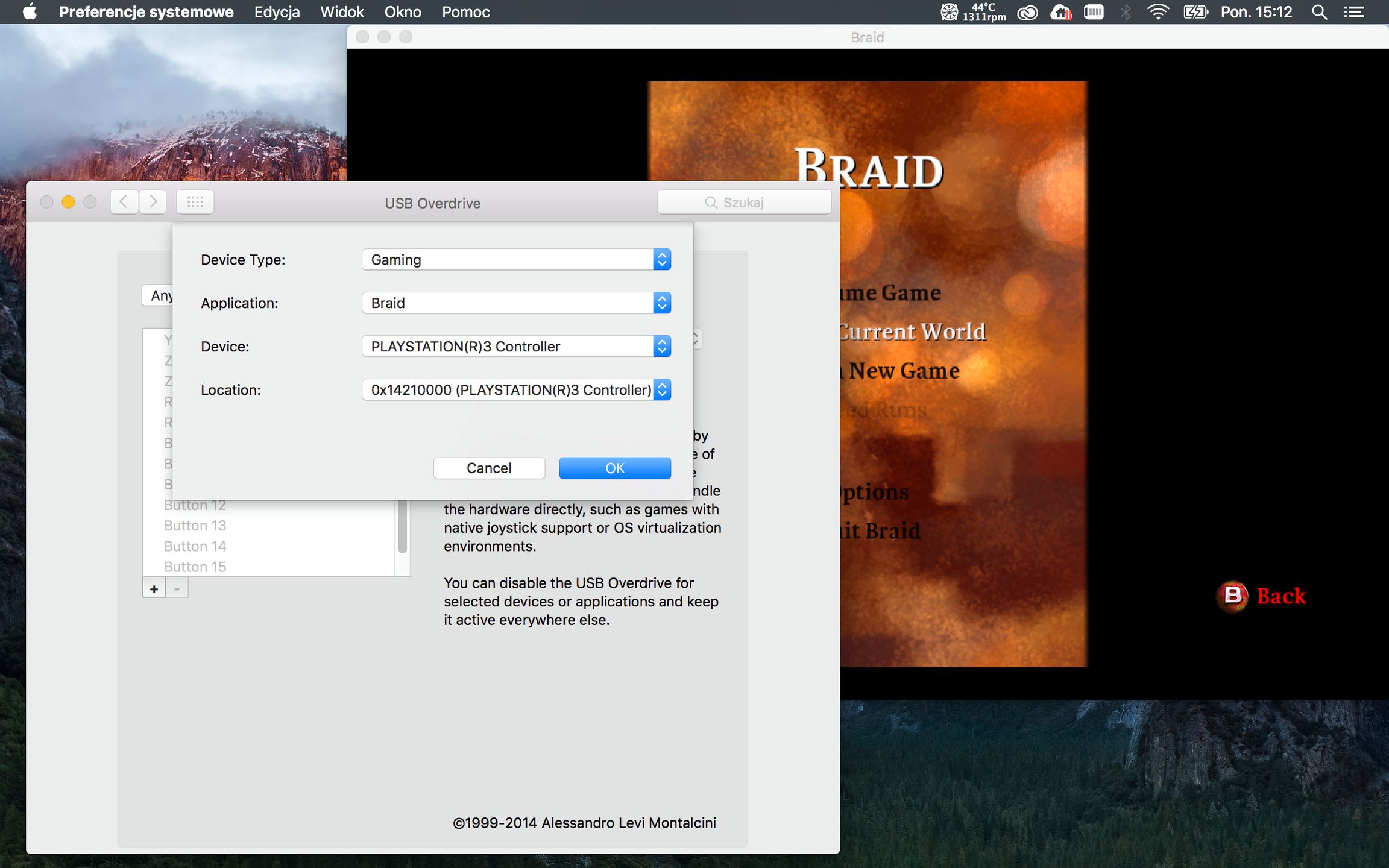Click the Szukaj search field
The height and width of the screenshot is (868, 1389).
(x=744, y=203)
